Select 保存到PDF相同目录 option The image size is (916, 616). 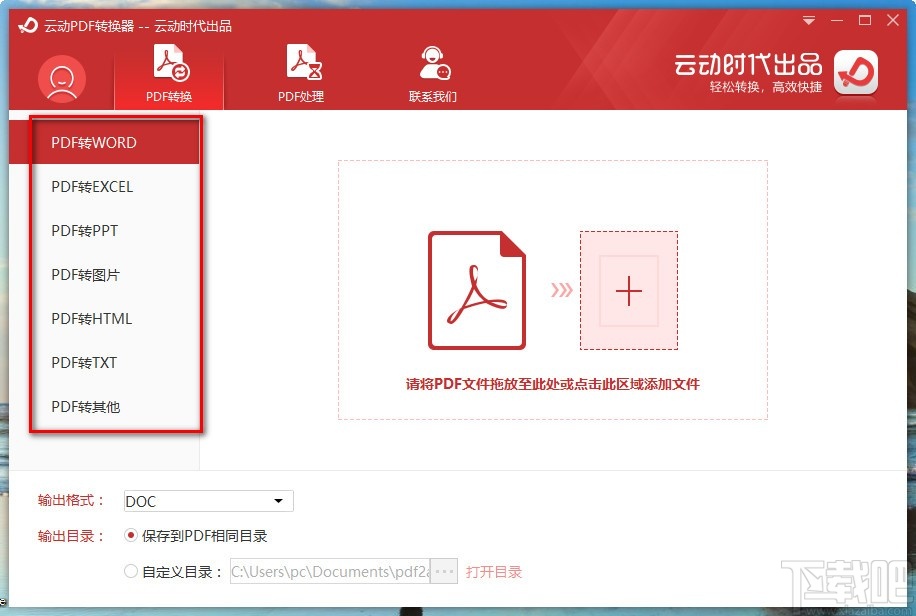[x=131, y=535]
